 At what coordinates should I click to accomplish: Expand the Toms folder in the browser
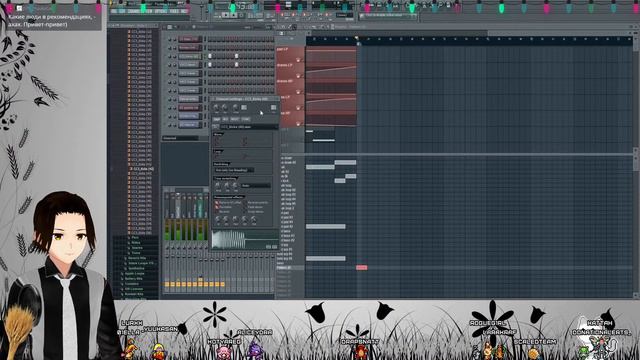click(136, 253)
